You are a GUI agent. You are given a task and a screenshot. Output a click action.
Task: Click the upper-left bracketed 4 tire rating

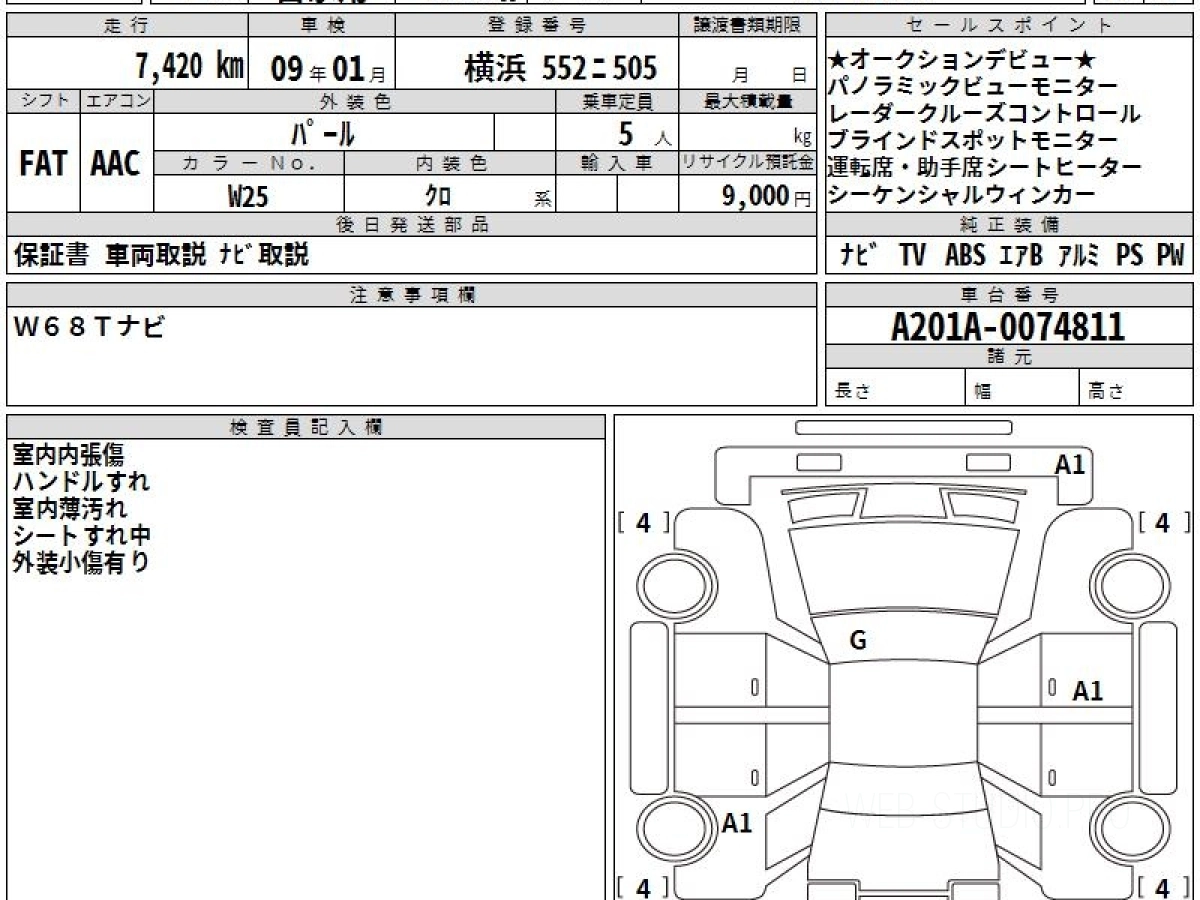643,522
